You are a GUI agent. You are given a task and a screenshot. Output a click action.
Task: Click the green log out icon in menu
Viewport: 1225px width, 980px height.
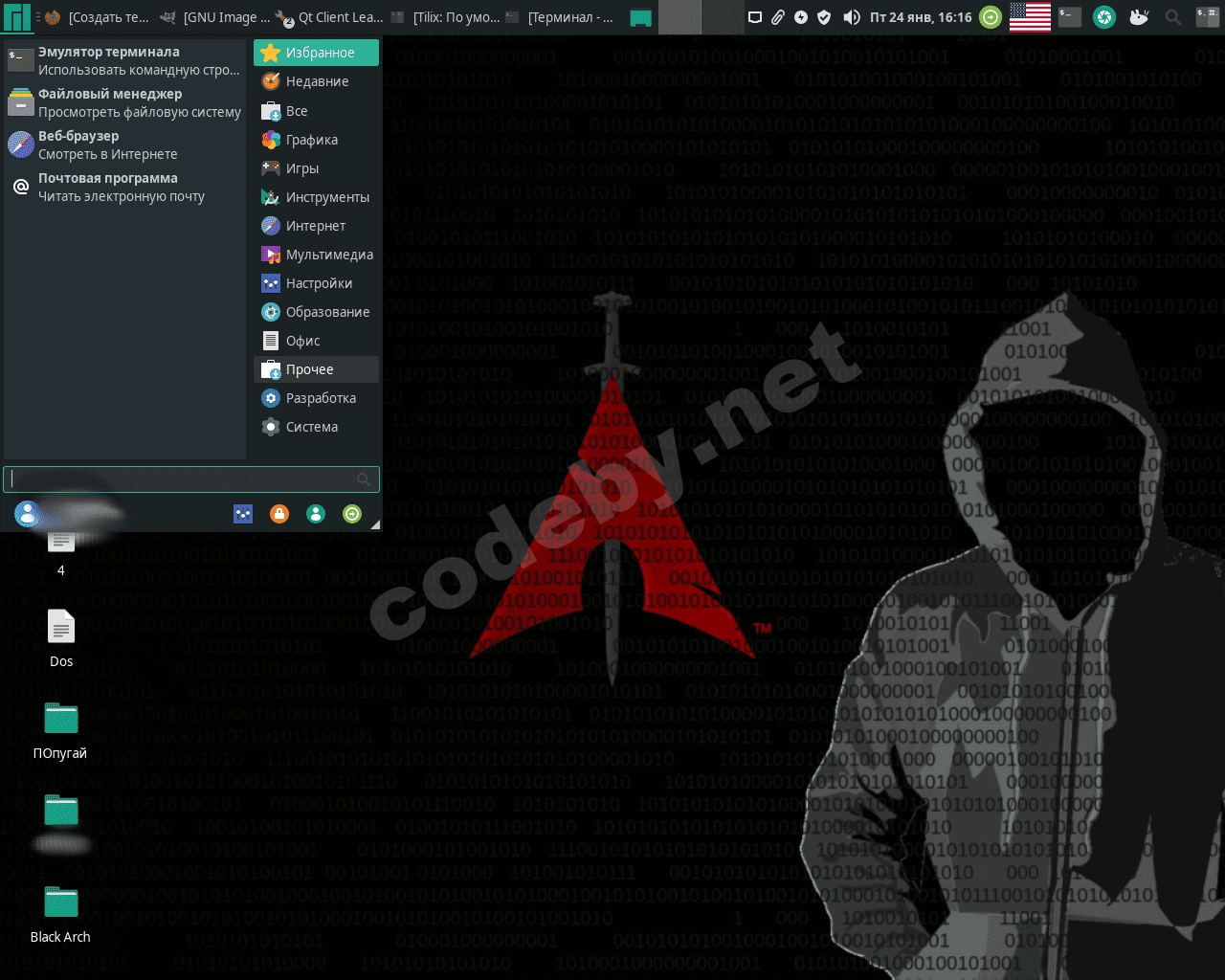point(352,514)
